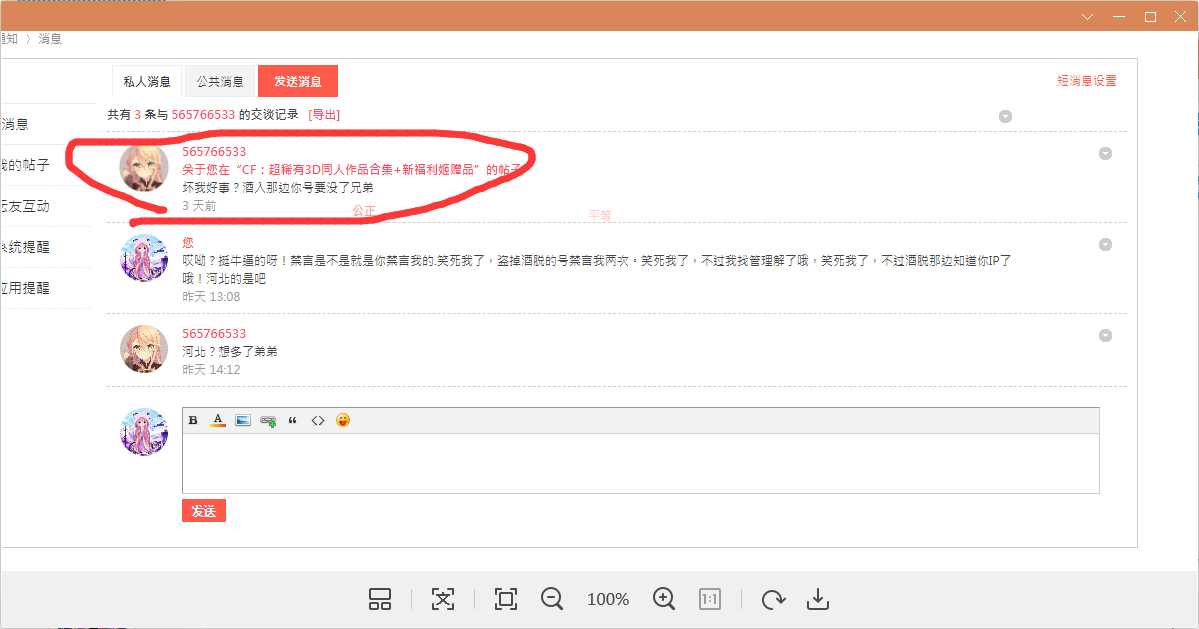Open your pink-haired avatar beside the 您 message
1199x629 pixels.
pyautogui.click(x=144, y=258)
